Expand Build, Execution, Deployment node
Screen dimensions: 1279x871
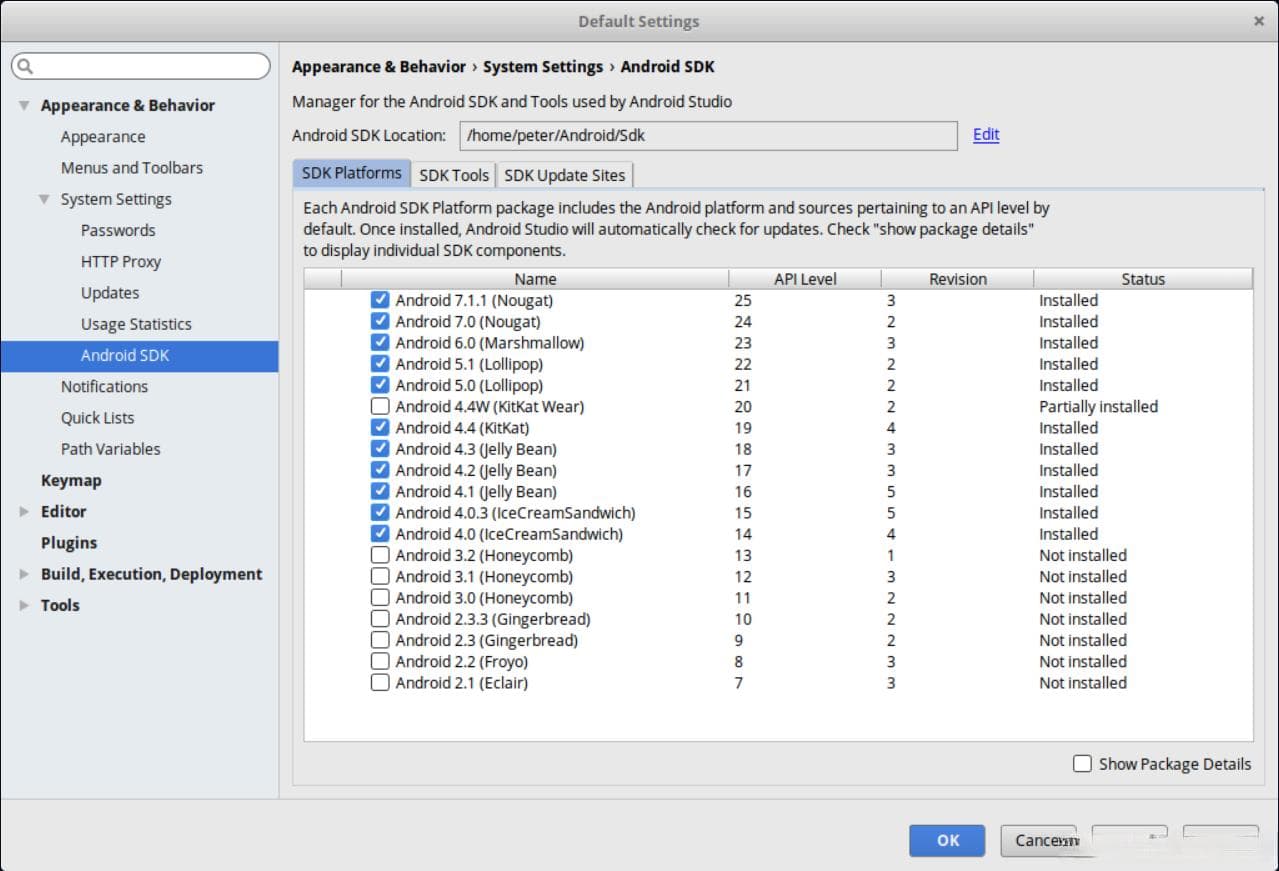(x=24, y=574)
